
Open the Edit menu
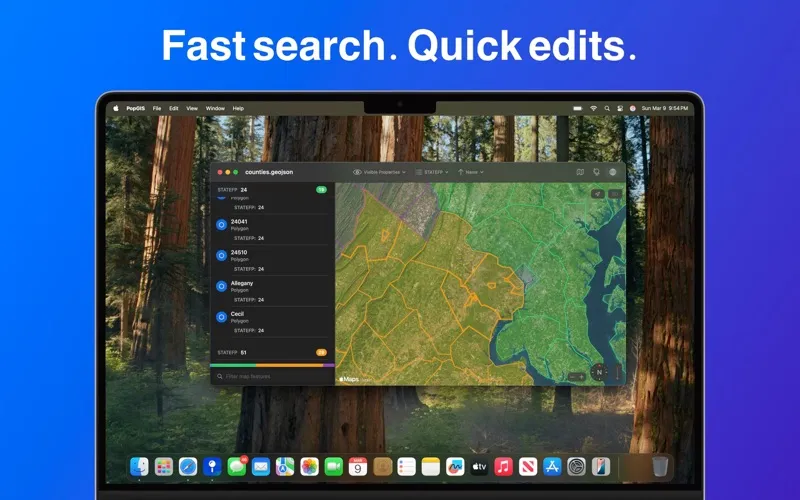174,108
